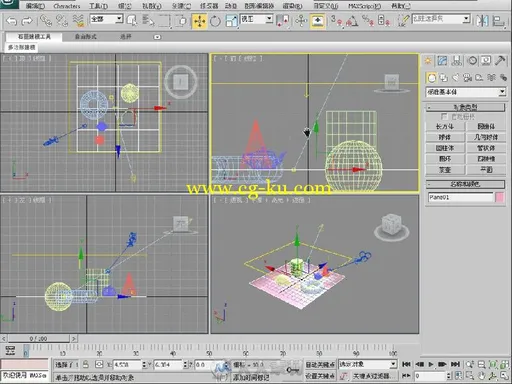Expand the ribbon minimize toggle button
The height and width of the screenshot is (384, 512).
(x=157, y=37)
